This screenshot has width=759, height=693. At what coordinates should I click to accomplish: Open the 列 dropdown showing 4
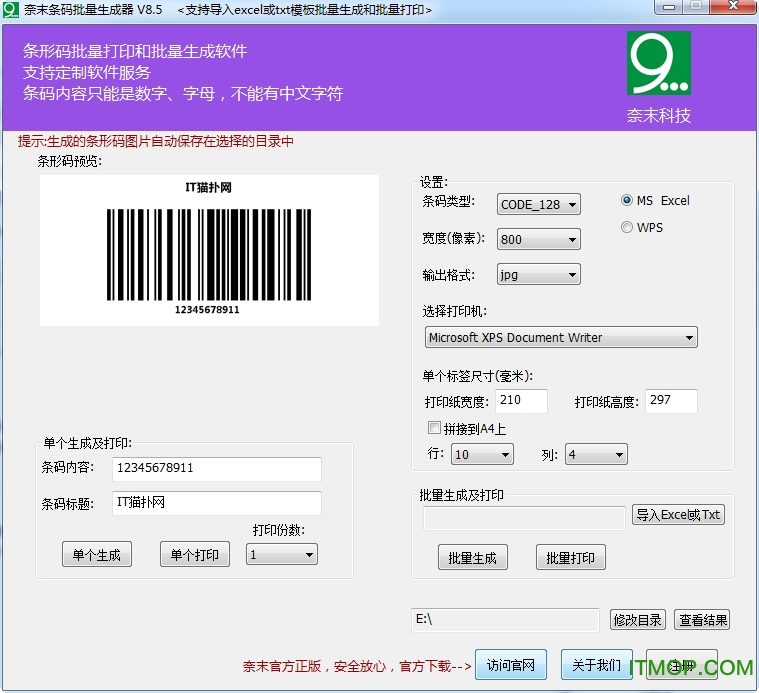[x=596, y=454]
